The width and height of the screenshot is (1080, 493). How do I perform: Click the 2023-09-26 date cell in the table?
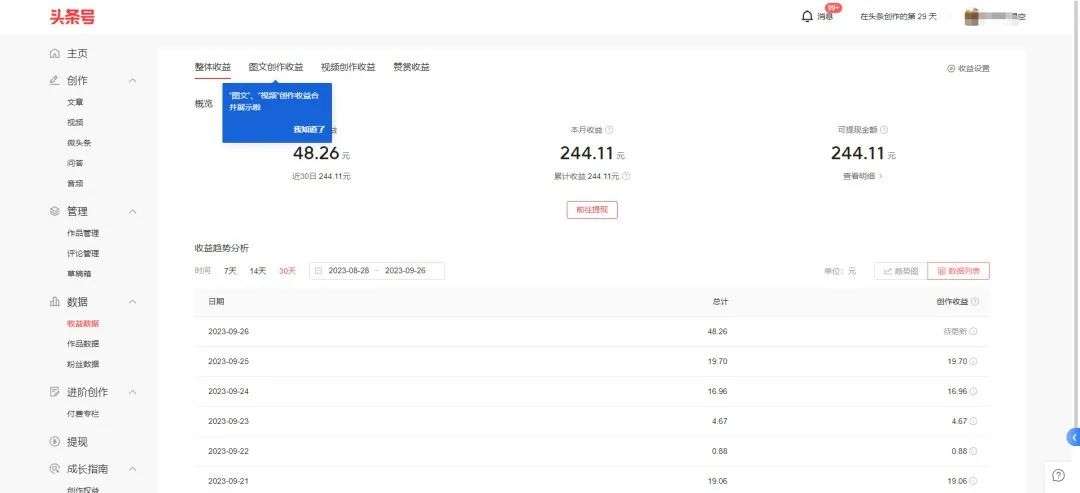click(x=229, y=331)
